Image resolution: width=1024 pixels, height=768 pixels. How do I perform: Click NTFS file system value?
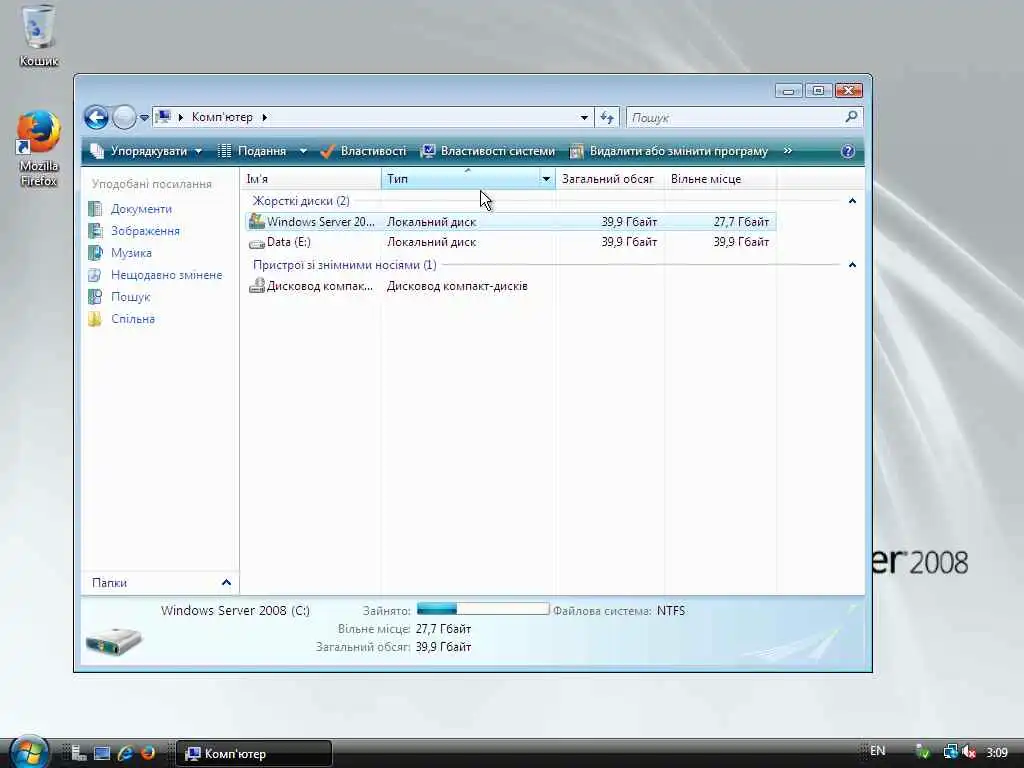[x=671, y=611]
